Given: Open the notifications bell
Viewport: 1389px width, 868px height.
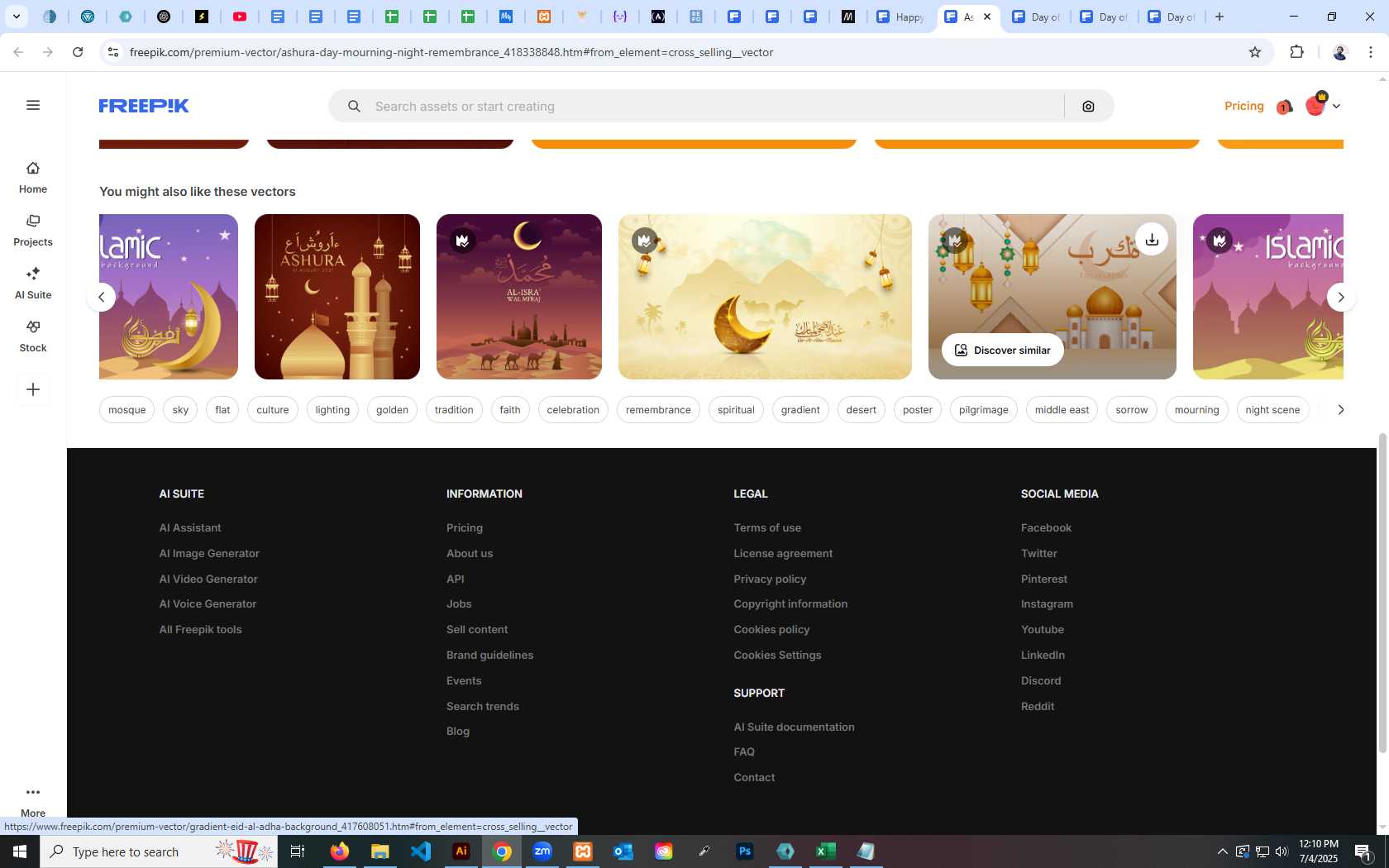Looking at the screenshot, I should pos(1284,106).
